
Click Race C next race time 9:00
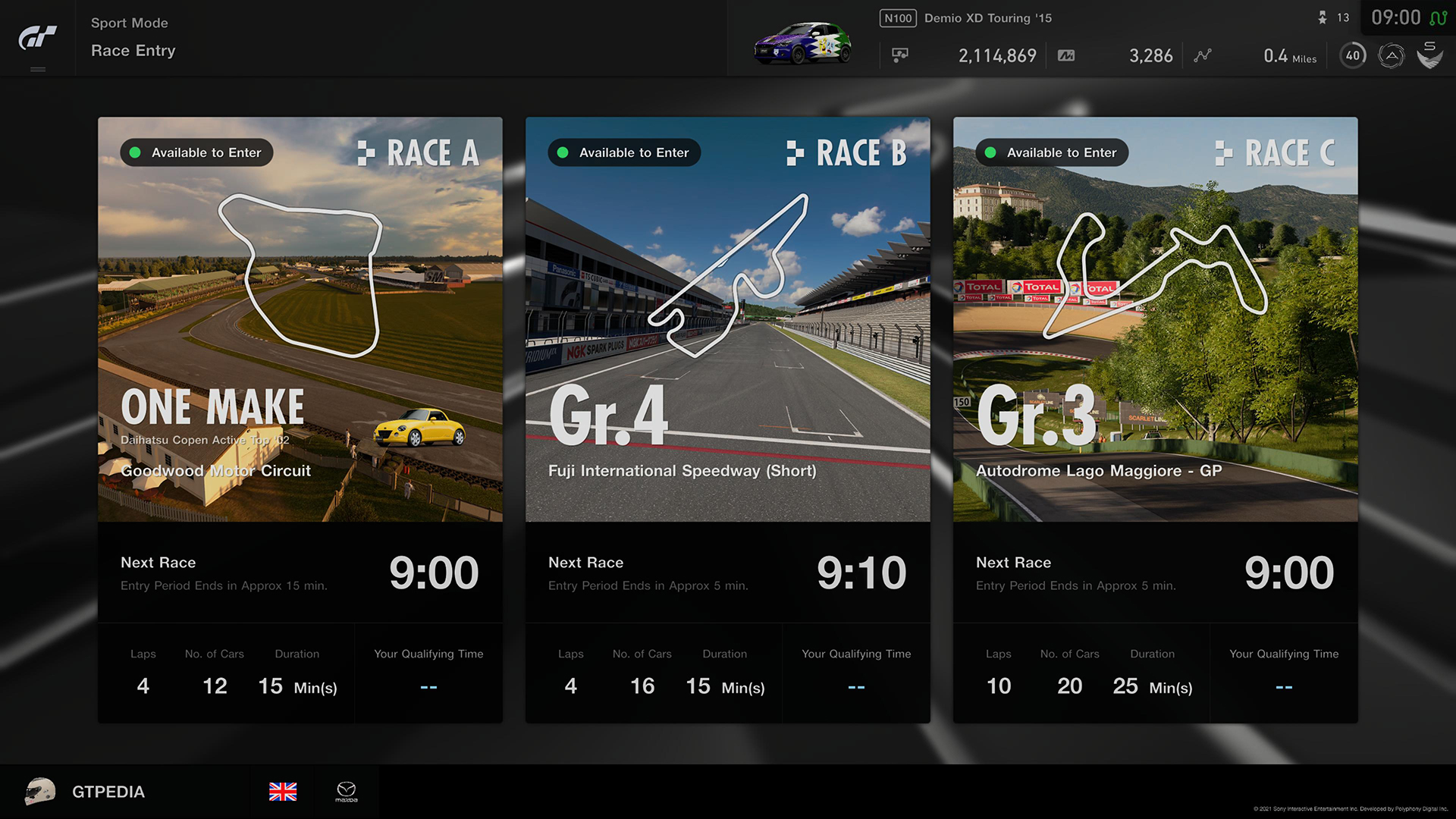[x=1289, y=573]
